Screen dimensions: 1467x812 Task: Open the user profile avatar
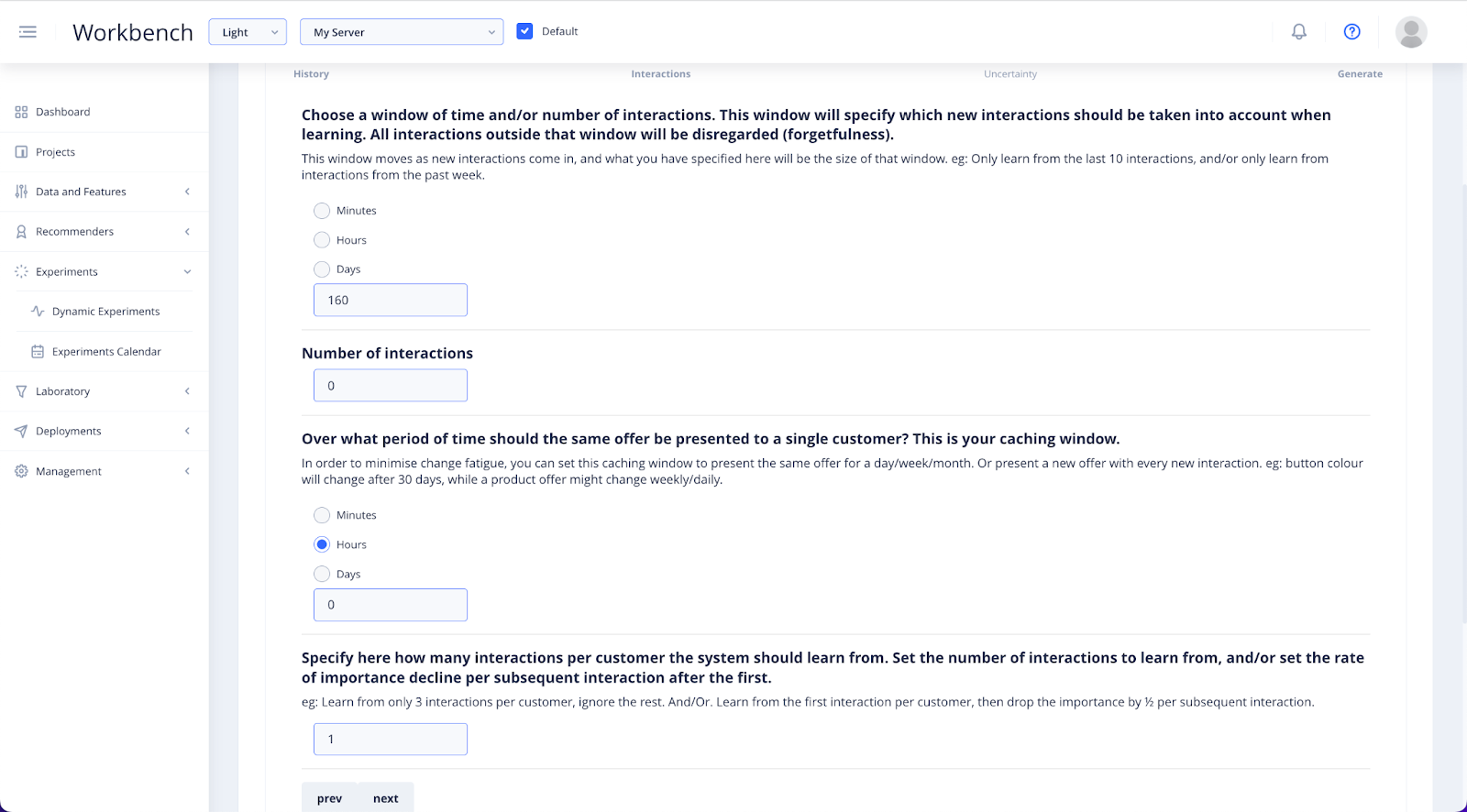(1411, 32)
